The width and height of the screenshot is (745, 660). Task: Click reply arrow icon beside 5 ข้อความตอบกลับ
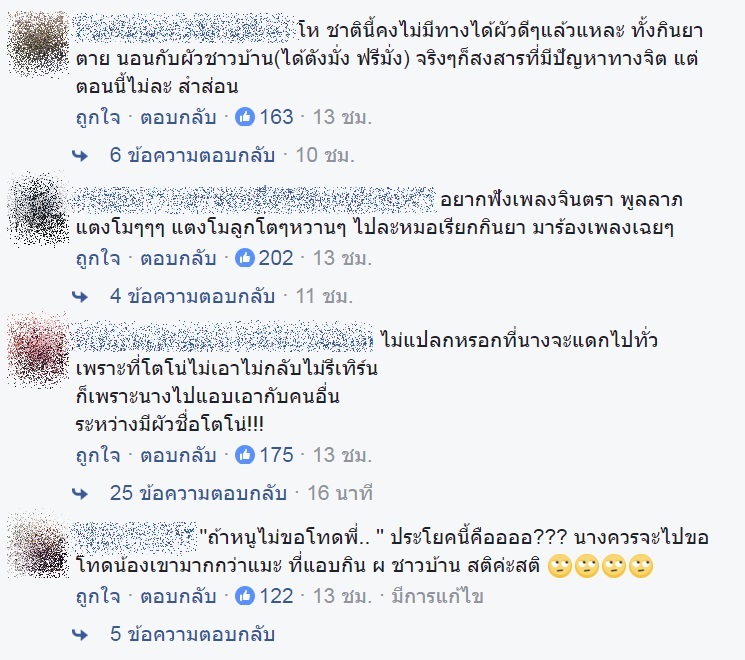point(80,634)
